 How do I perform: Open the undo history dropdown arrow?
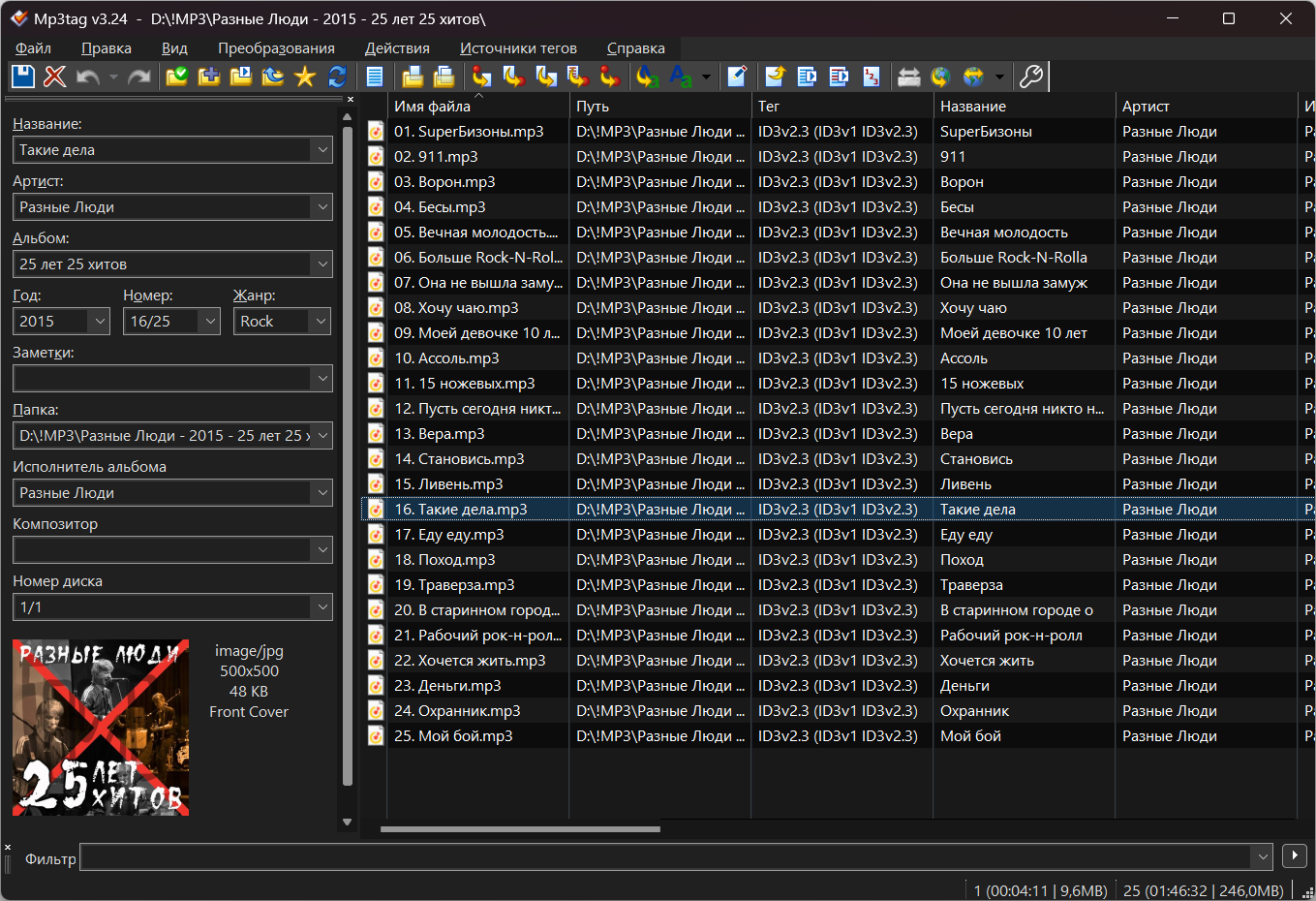[x=113, y=77]
